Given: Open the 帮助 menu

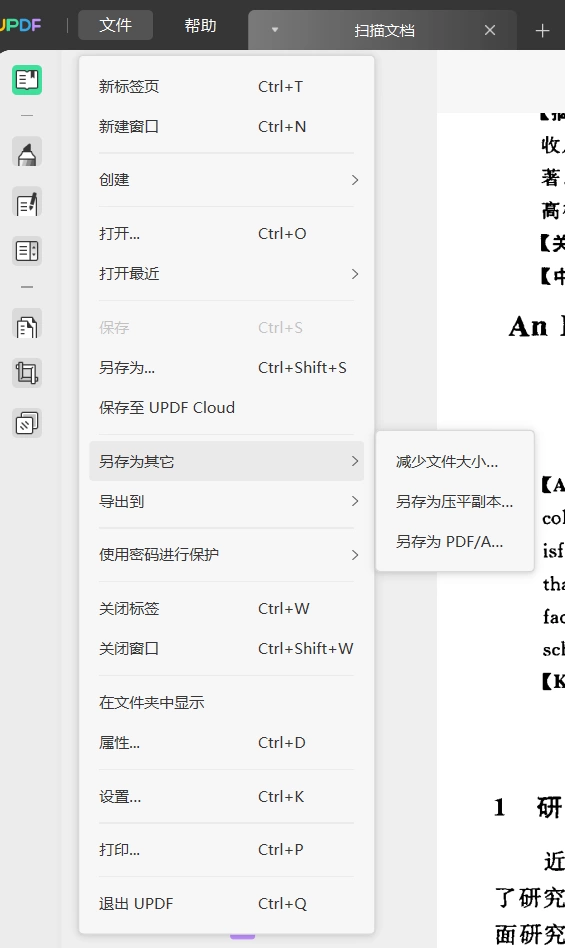Looking at the screenshot, I should 200,25.
